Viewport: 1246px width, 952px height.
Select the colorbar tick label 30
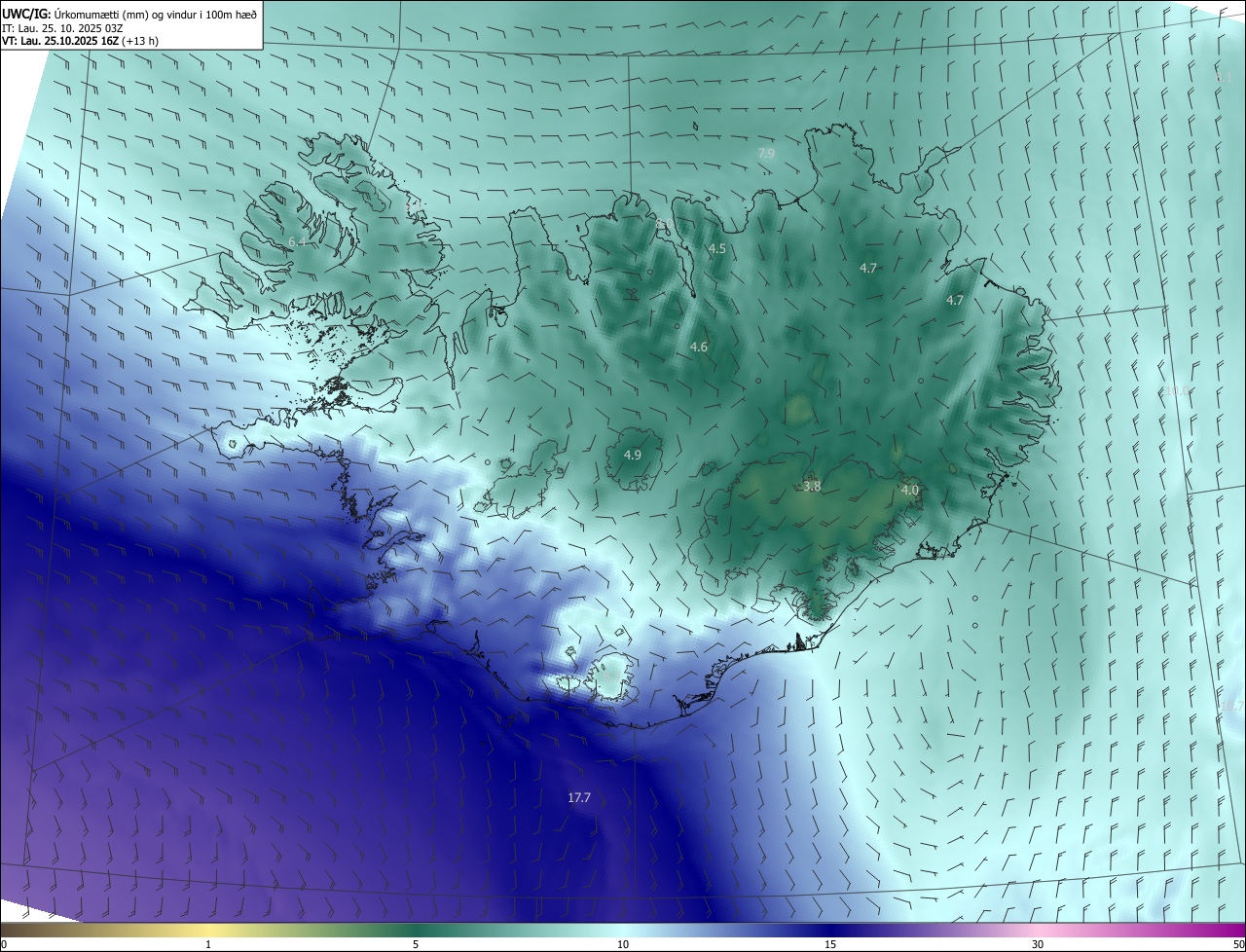coord(1038,945)
